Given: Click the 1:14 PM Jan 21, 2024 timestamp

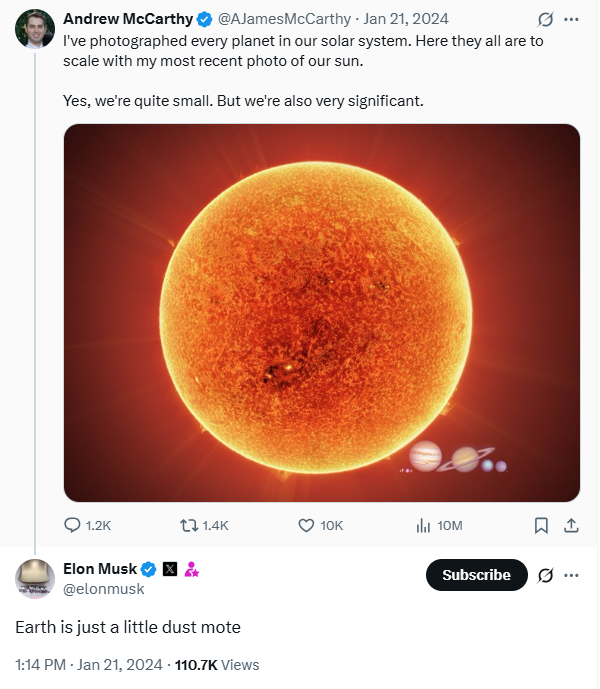Looking at the screenshot, I should (x=90, y=664).
